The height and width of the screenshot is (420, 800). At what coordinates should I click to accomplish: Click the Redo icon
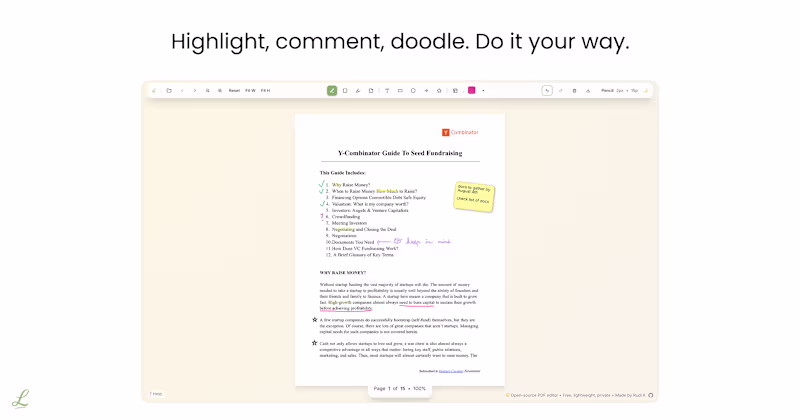pos(560,90)
